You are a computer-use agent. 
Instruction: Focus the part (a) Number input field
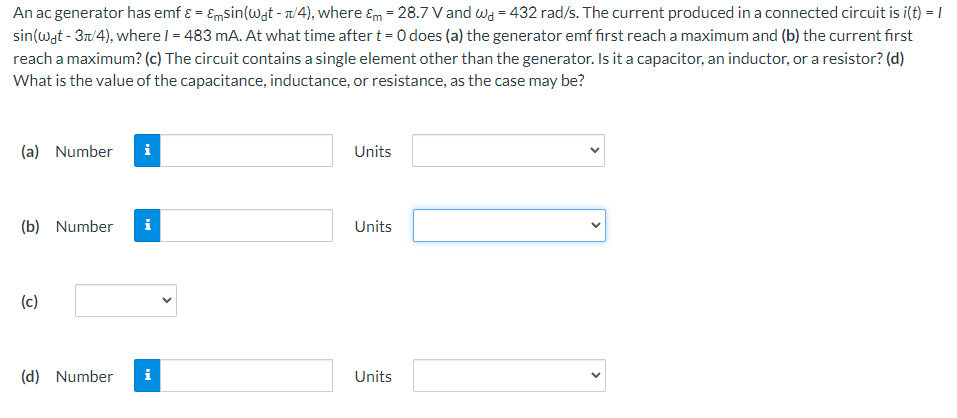pos(246,151)
